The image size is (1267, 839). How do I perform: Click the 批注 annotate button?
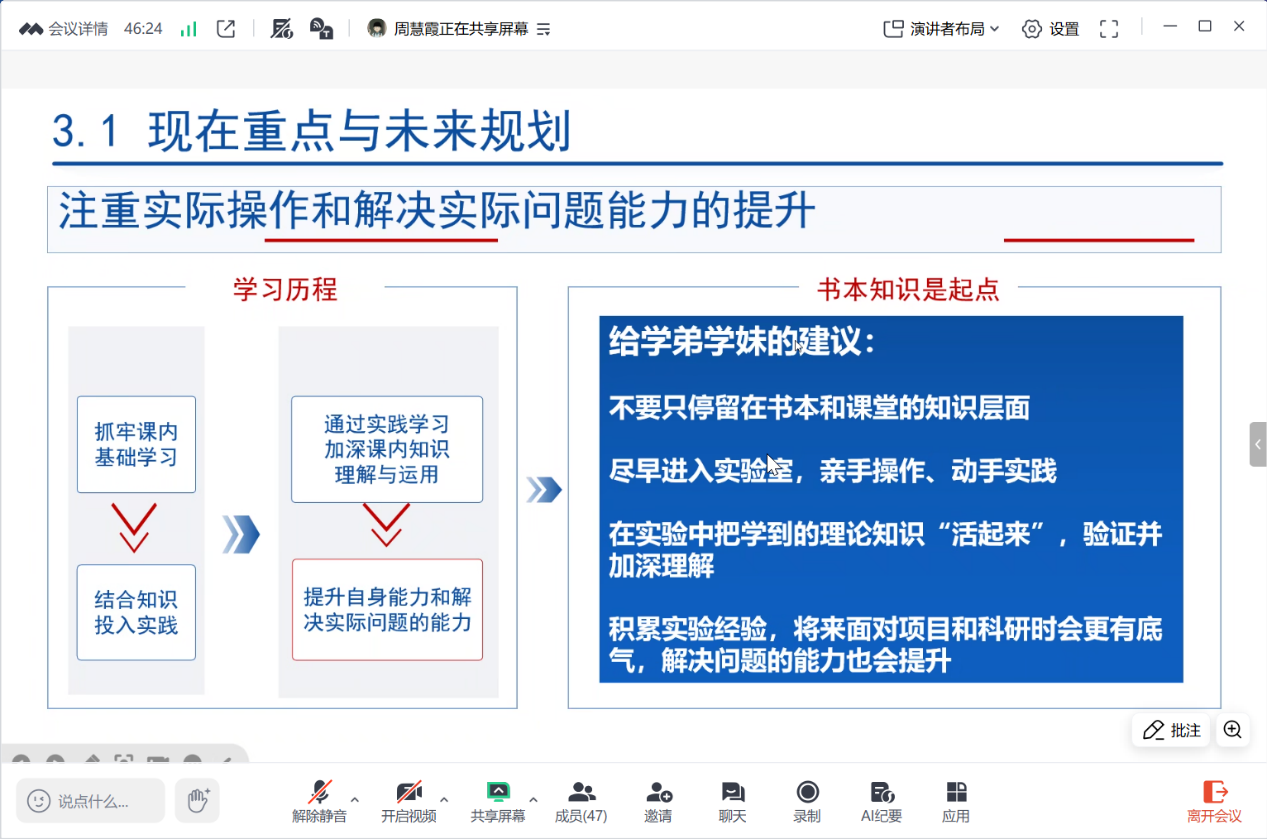click(1172, 730)
